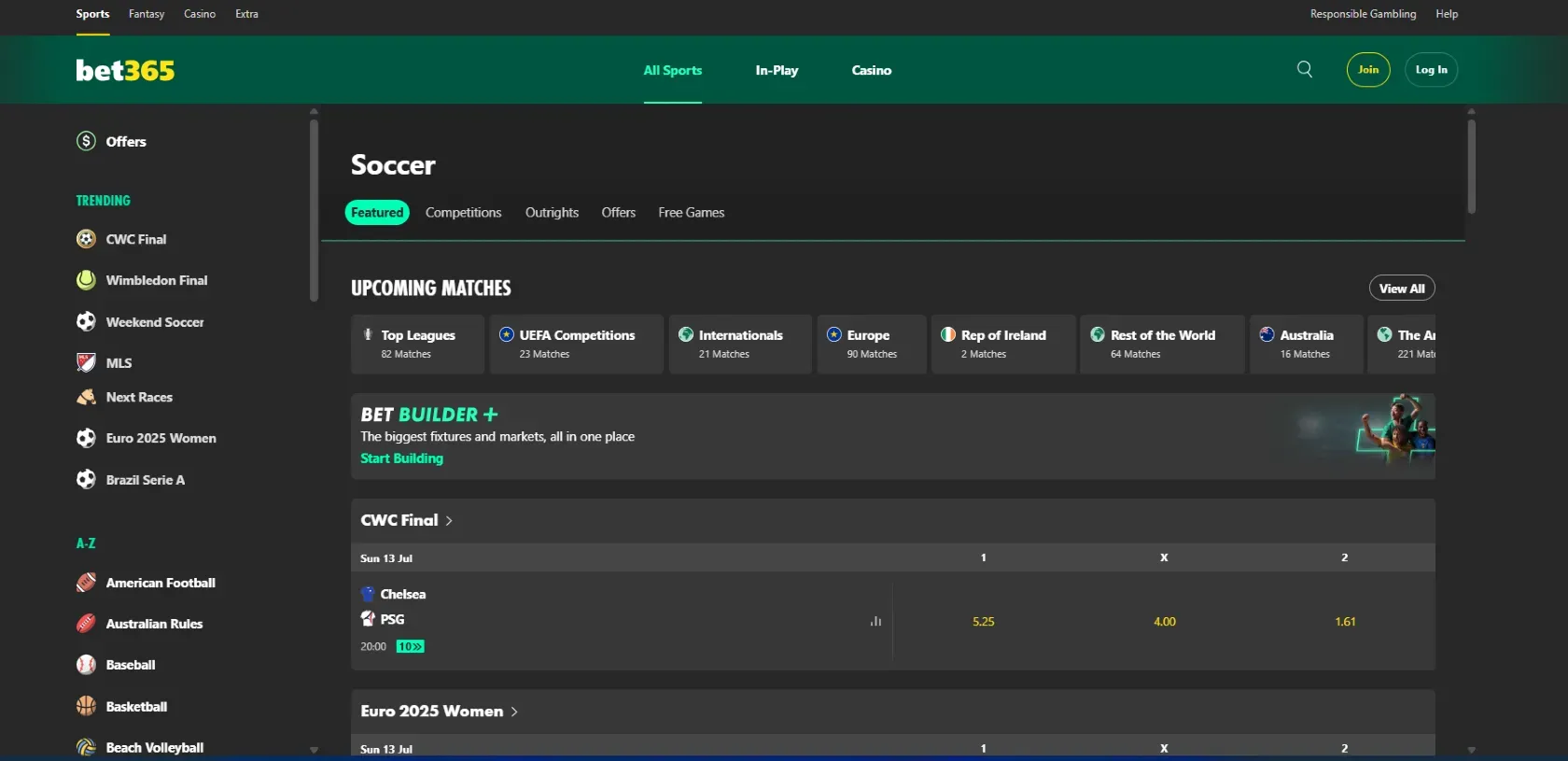Click the Basketball icon in sidebar
Screen dimensions: 1568x761
tap(86, 706)
